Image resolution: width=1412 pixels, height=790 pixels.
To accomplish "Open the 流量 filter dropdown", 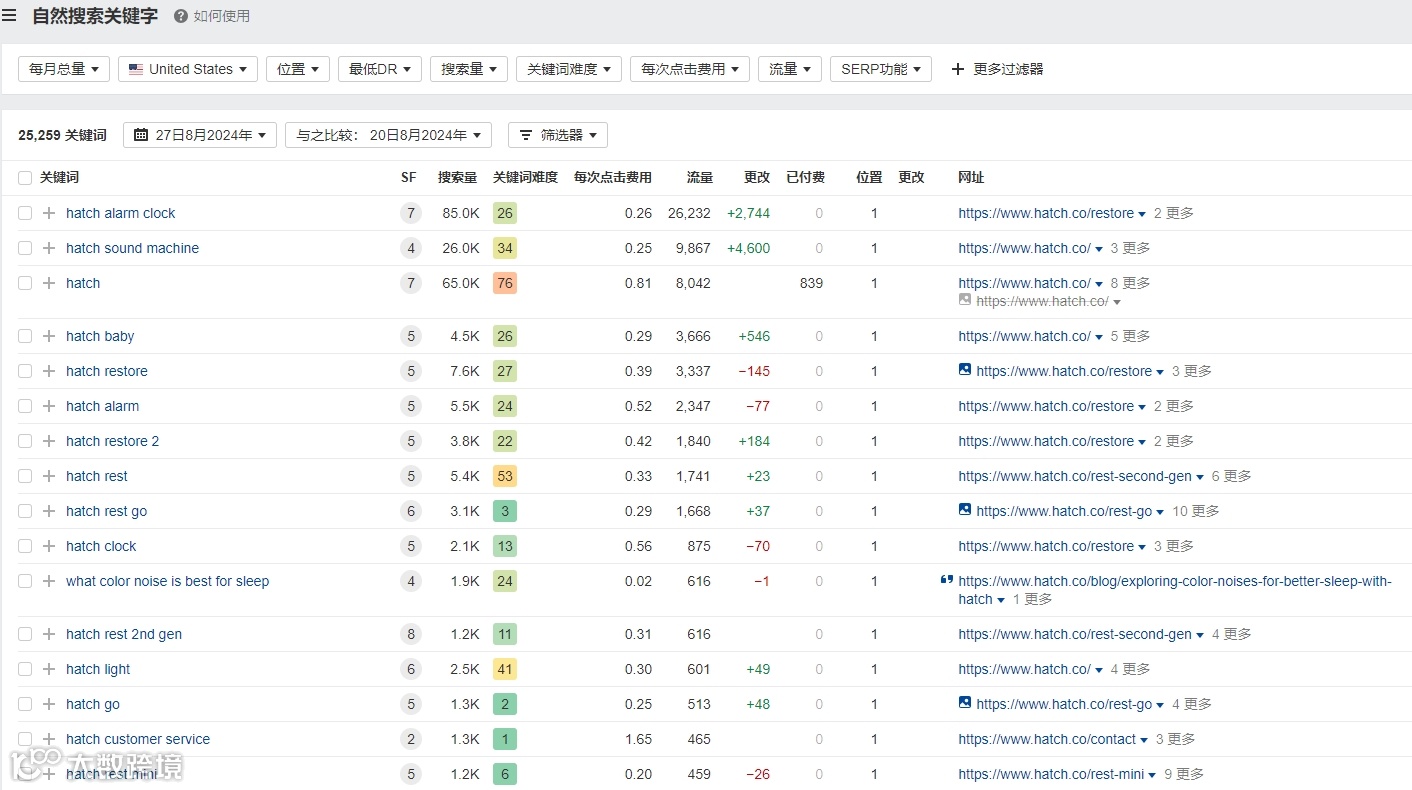I will click(x=790, y=69).
